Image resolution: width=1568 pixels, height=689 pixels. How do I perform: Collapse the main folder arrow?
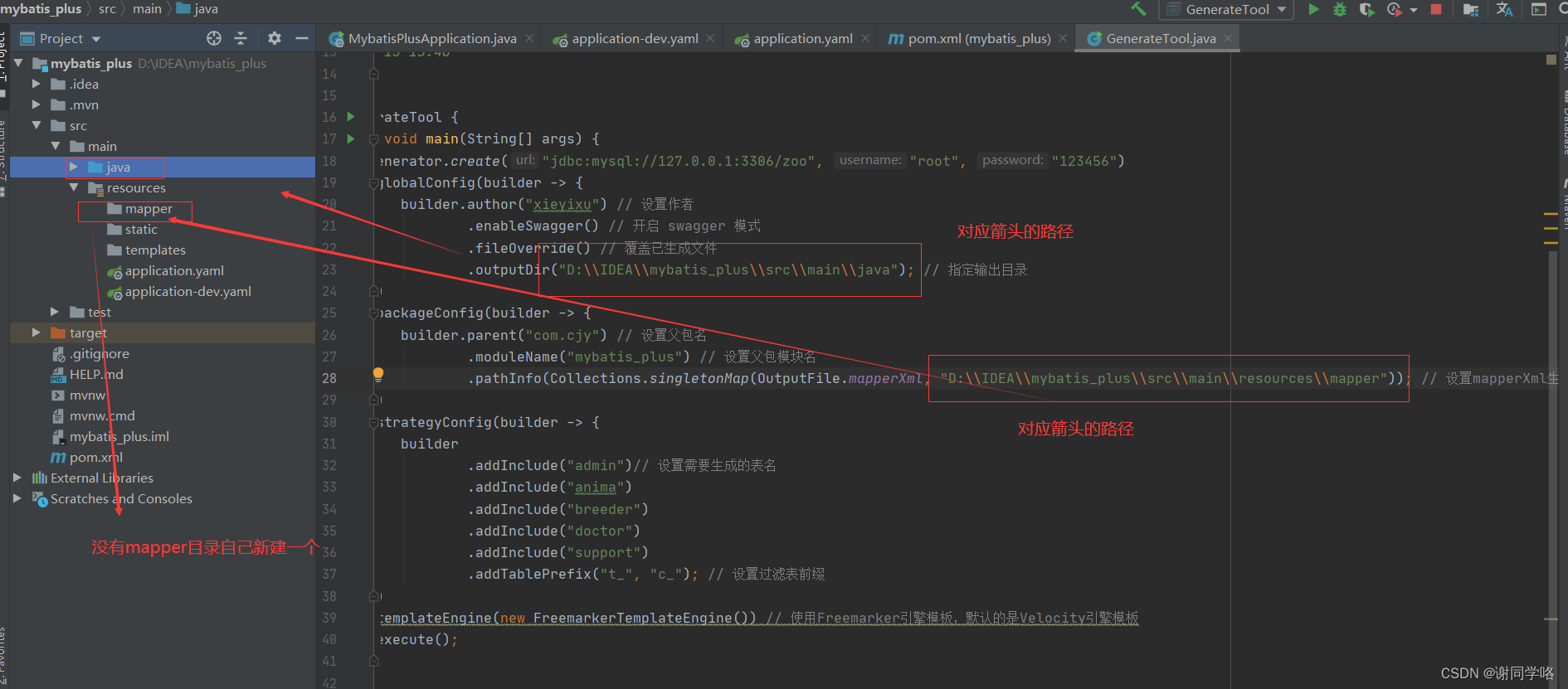[56, 146]
